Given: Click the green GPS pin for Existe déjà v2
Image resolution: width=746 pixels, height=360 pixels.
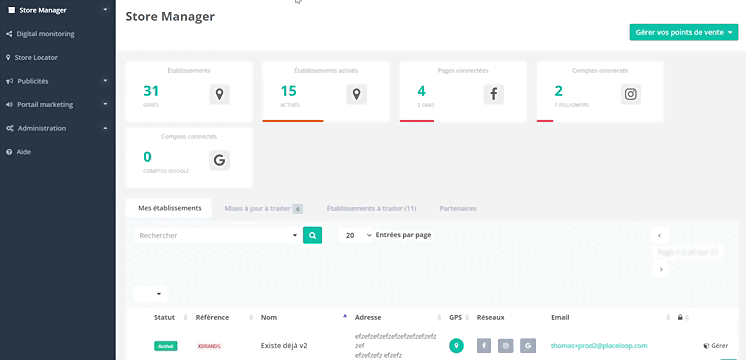Looking at the screenshot, I should [456, 346].
